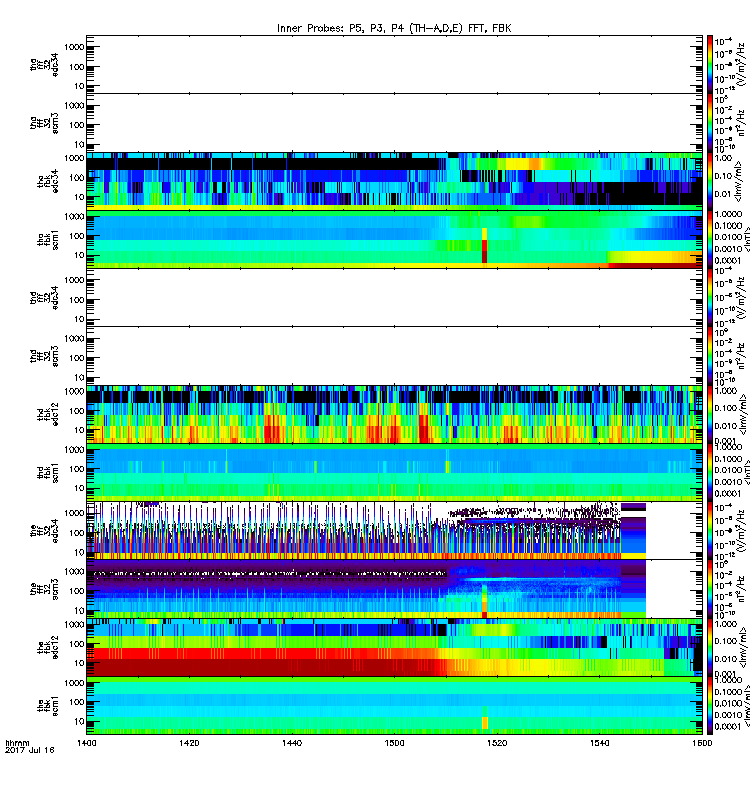Image resolution: width=750 pixels, height=800 pixels.
Task: Click the 1500 time axis label
Action: (394, 743)
